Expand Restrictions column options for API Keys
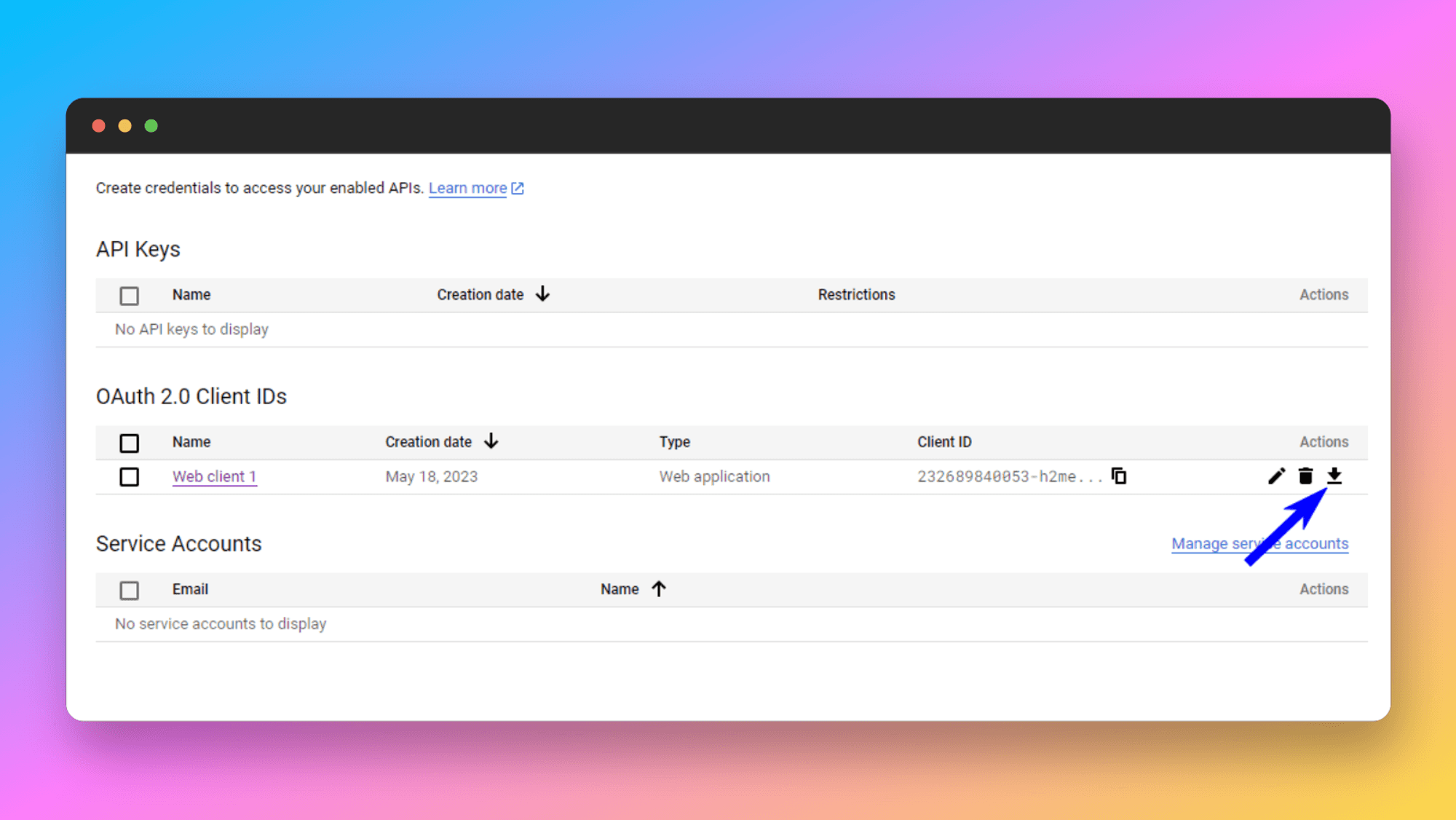1456x820 pixels. 855,294
